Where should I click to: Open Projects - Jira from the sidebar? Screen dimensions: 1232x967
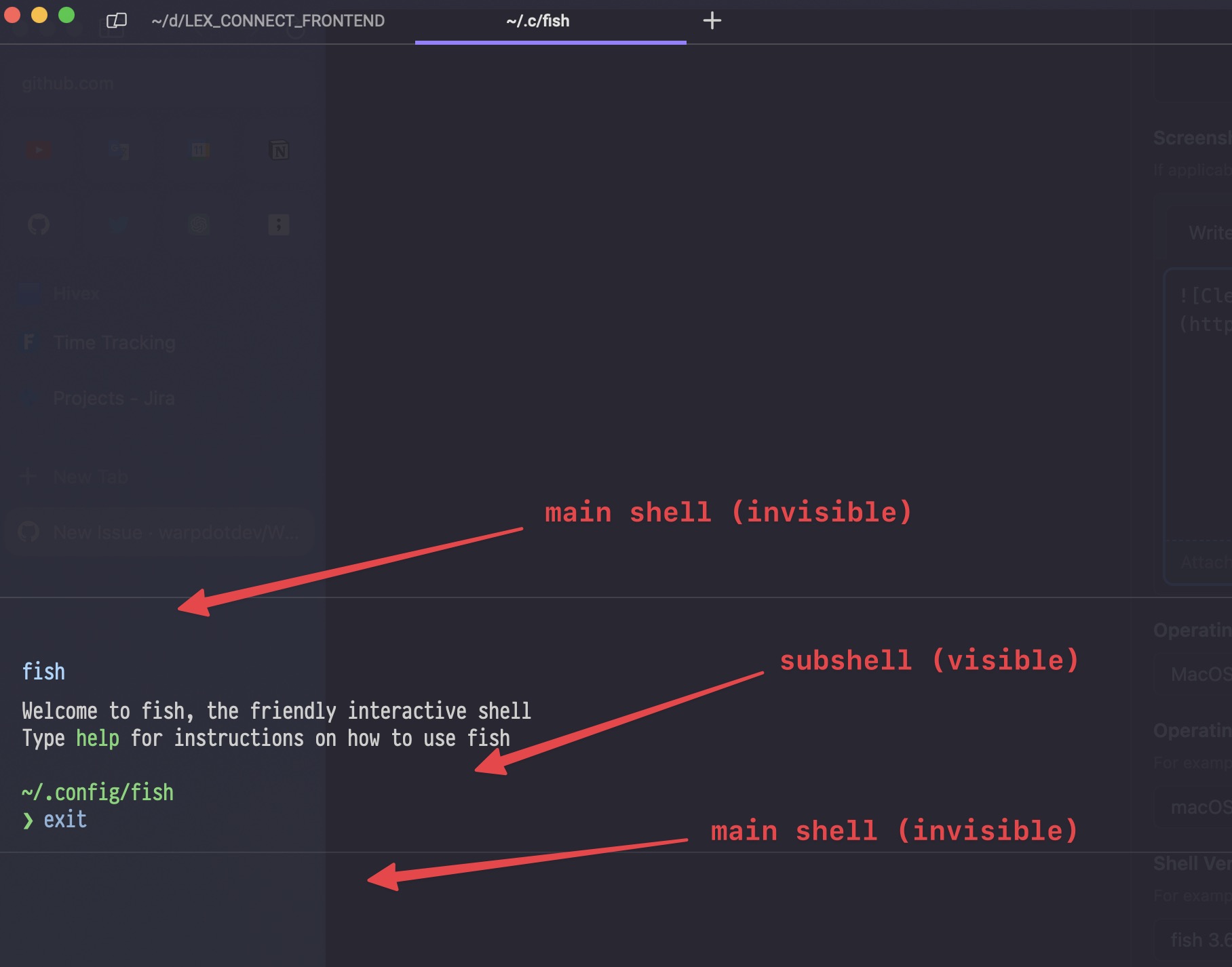(113, 398)
